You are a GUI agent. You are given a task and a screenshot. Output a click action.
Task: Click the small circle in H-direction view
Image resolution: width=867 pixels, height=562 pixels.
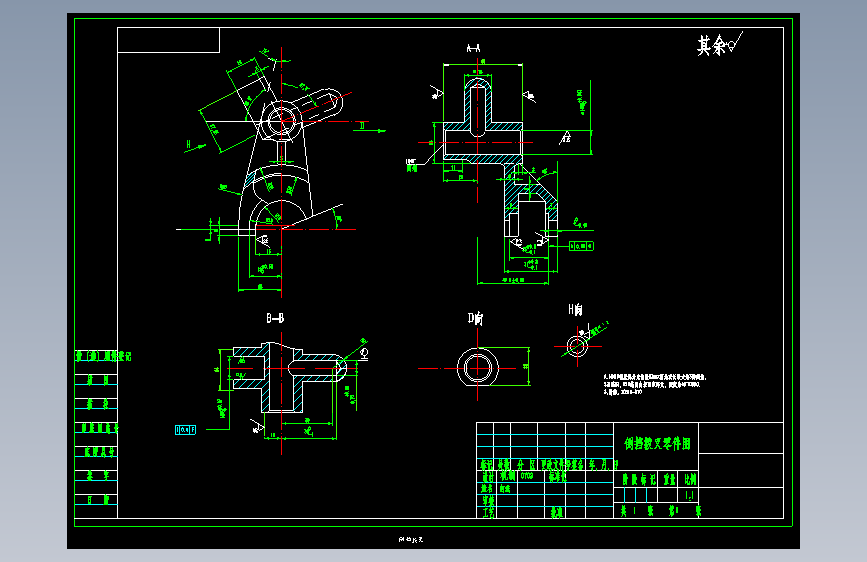(577, 347)
